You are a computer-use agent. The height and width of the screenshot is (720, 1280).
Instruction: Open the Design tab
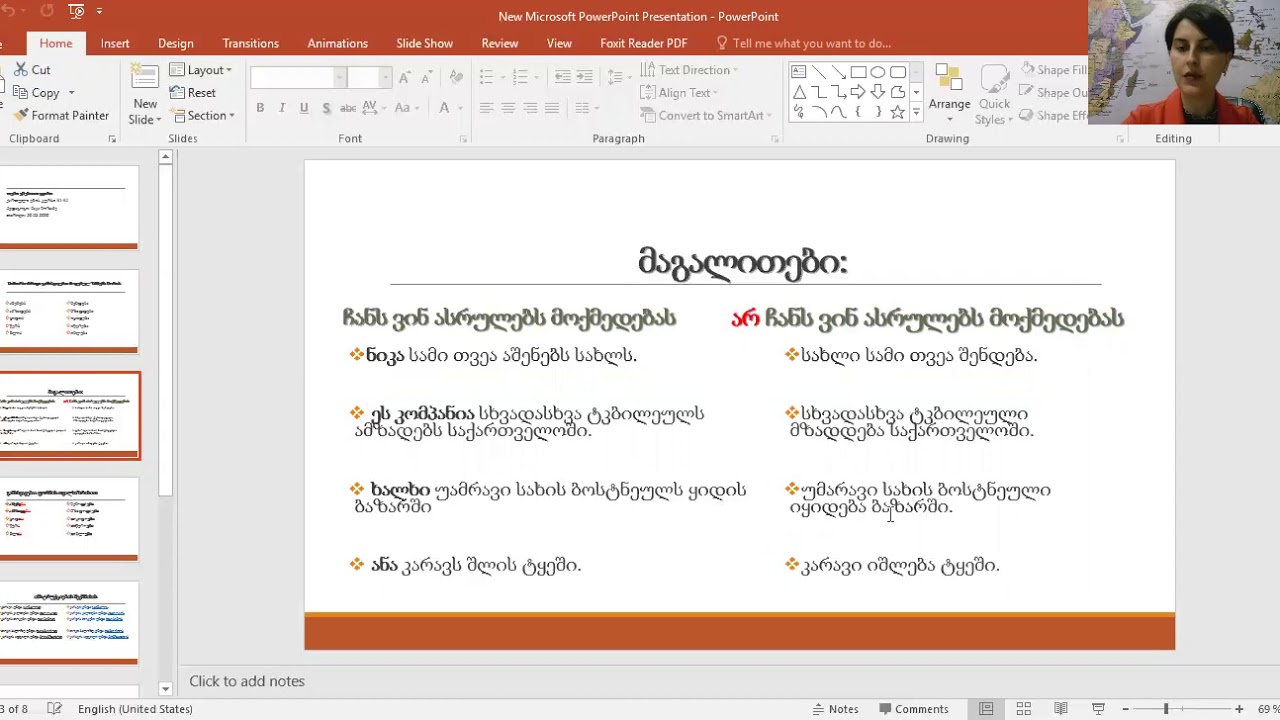point(176,43)
